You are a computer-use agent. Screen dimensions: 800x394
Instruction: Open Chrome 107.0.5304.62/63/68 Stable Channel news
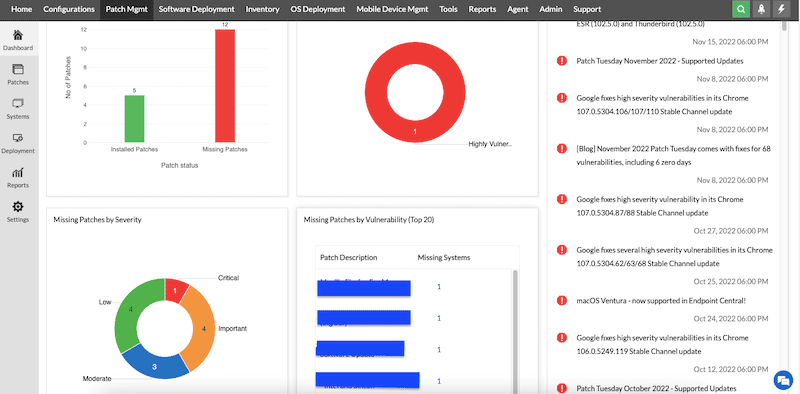pyautogui.click(x=674, y=257)
